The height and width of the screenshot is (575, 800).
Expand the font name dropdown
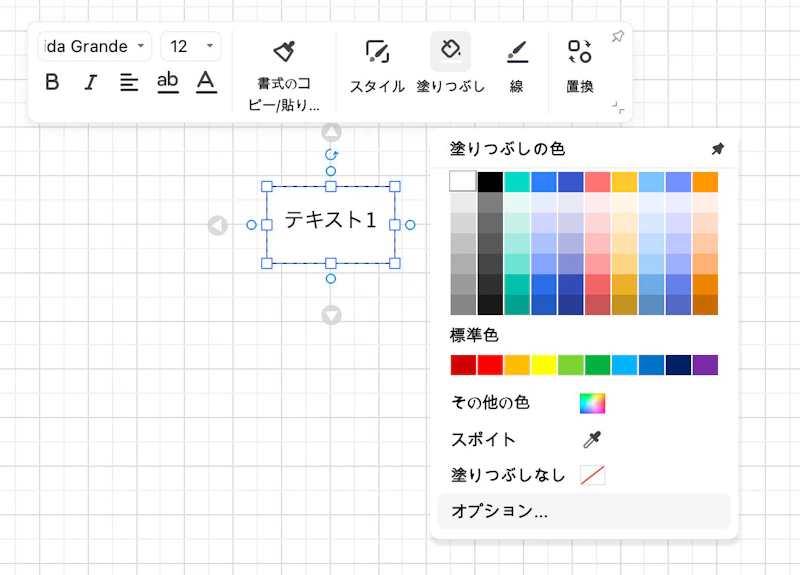point(141,47)
